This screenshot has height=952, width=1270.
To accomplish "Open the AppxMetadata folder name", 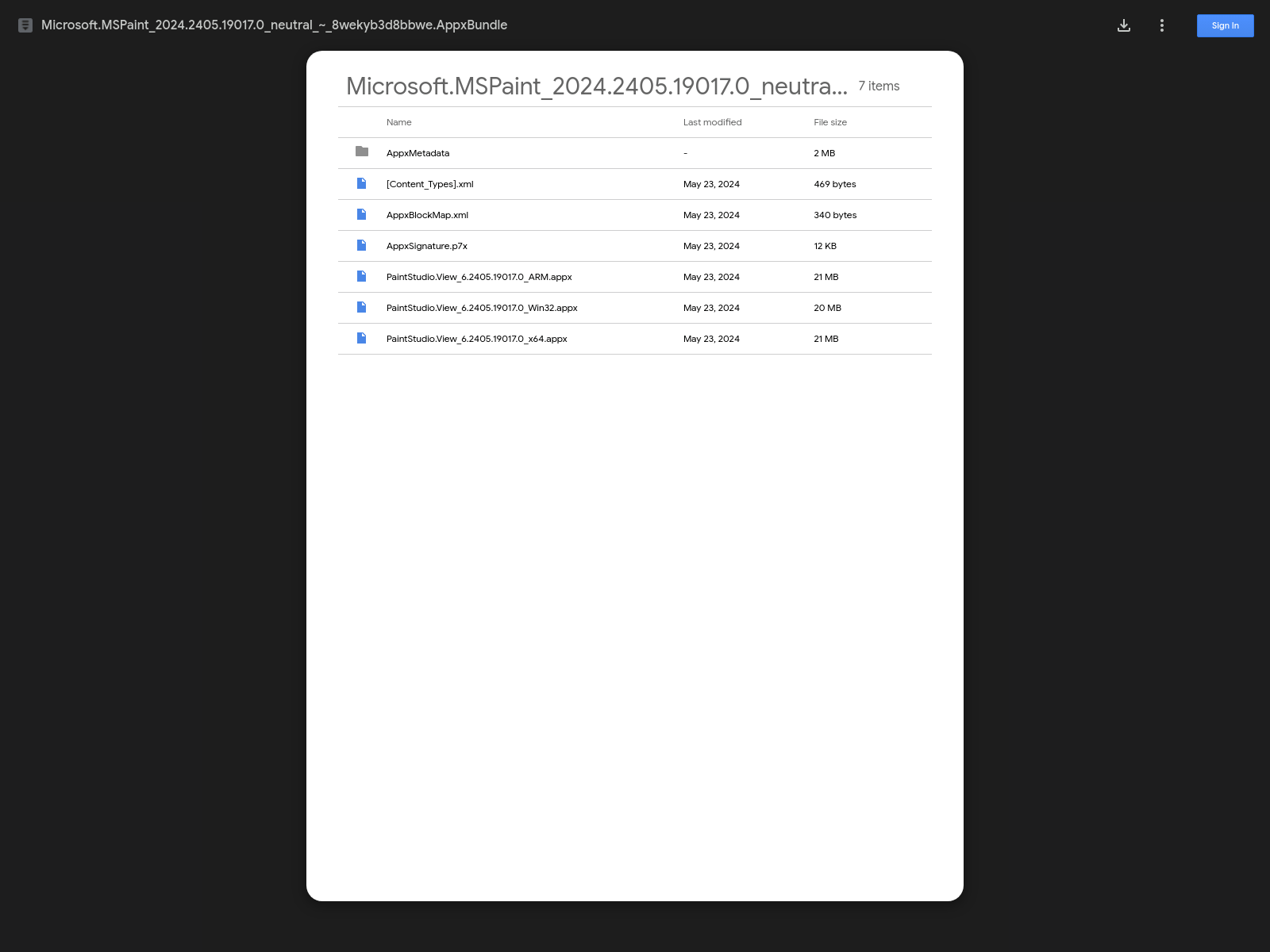I will (x=418, y=153).
